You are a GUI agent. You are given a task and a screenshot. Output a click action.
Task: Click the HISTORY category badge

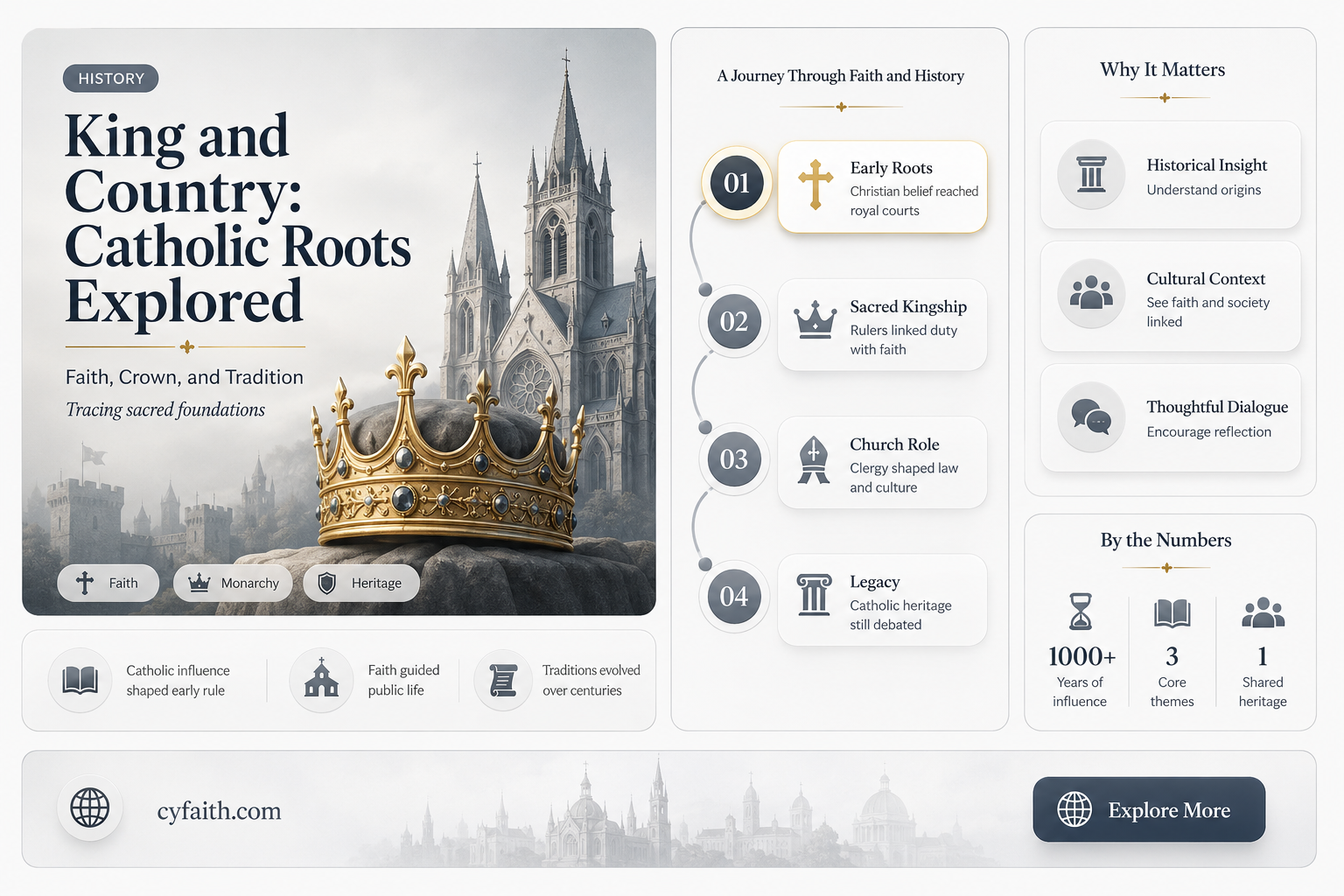110,79
